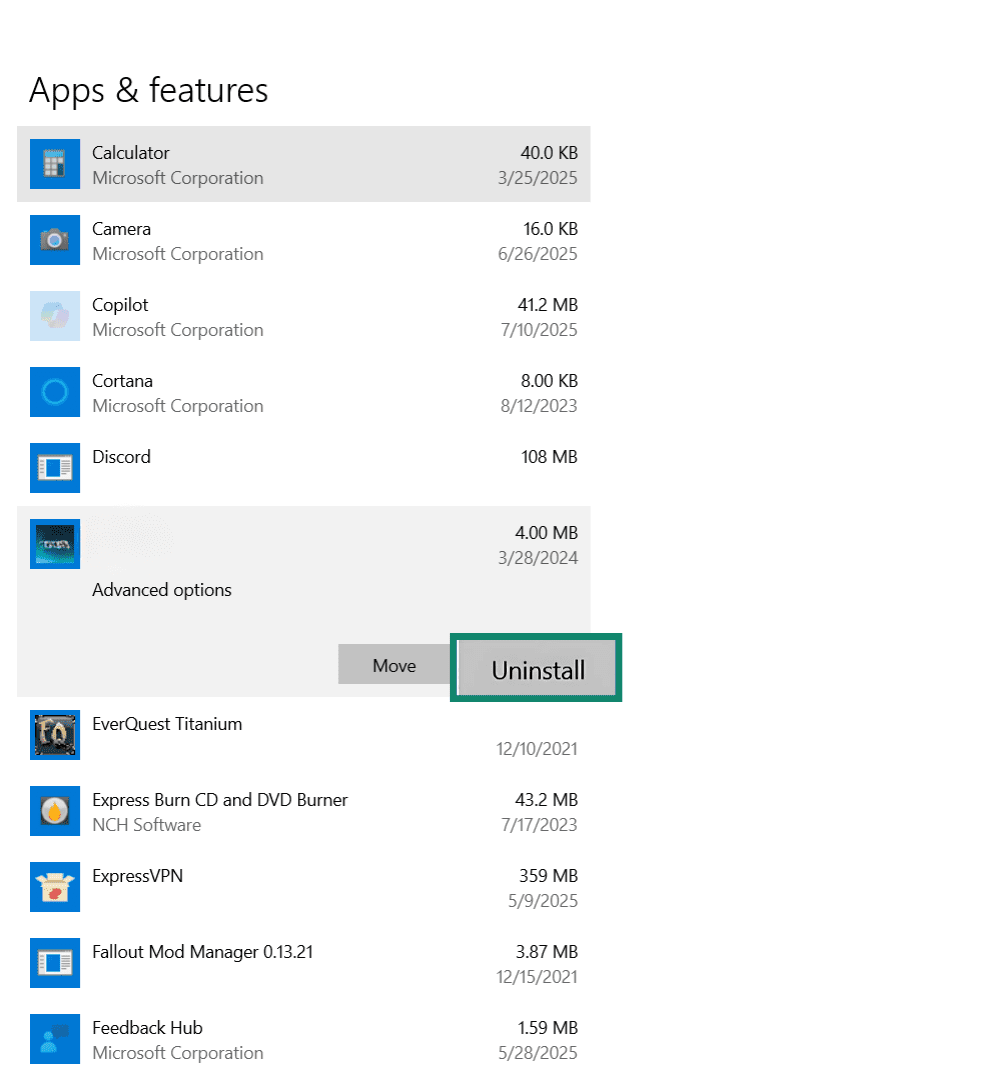The image size is (988, 1079).
Task: Select the Fallout Mod Manager list entry
Action: click(300, 963)
